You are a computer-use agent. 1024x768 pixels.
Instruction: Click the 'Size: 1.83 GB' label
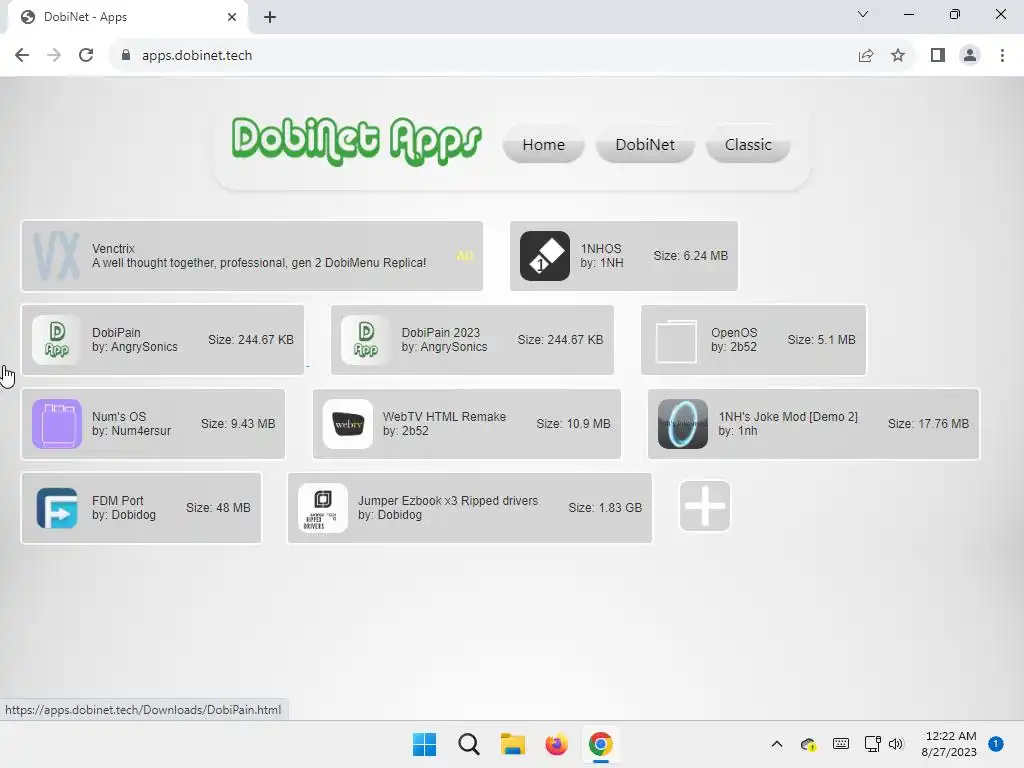tap(605, 507)
